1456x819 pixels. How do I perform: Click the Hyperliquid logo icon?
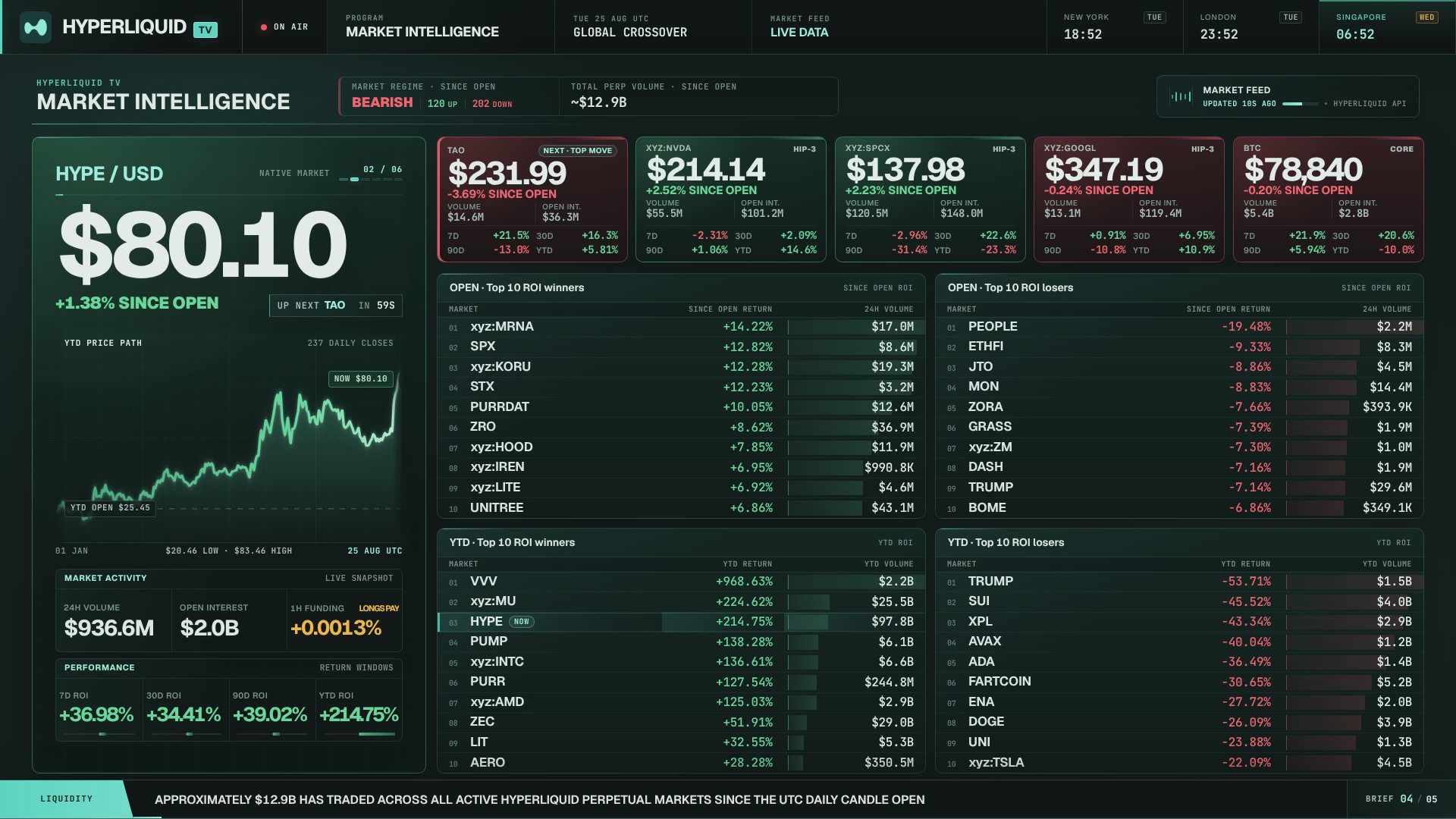[x=36, y=27]
